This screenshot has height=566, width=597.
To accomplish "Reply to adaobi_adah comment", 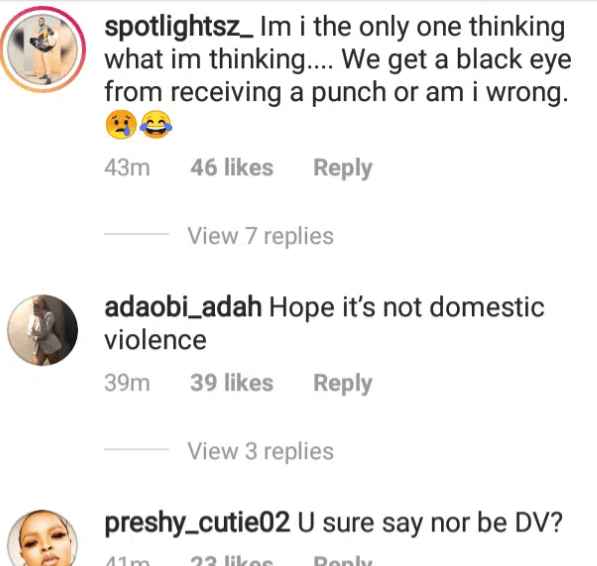I will pos(343,383).
